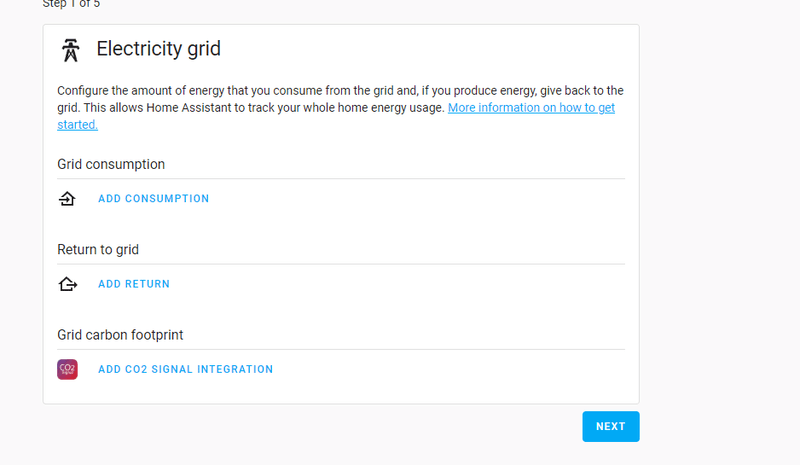Select the 'Grid consumption' section heading

click(x=111, y=164)
